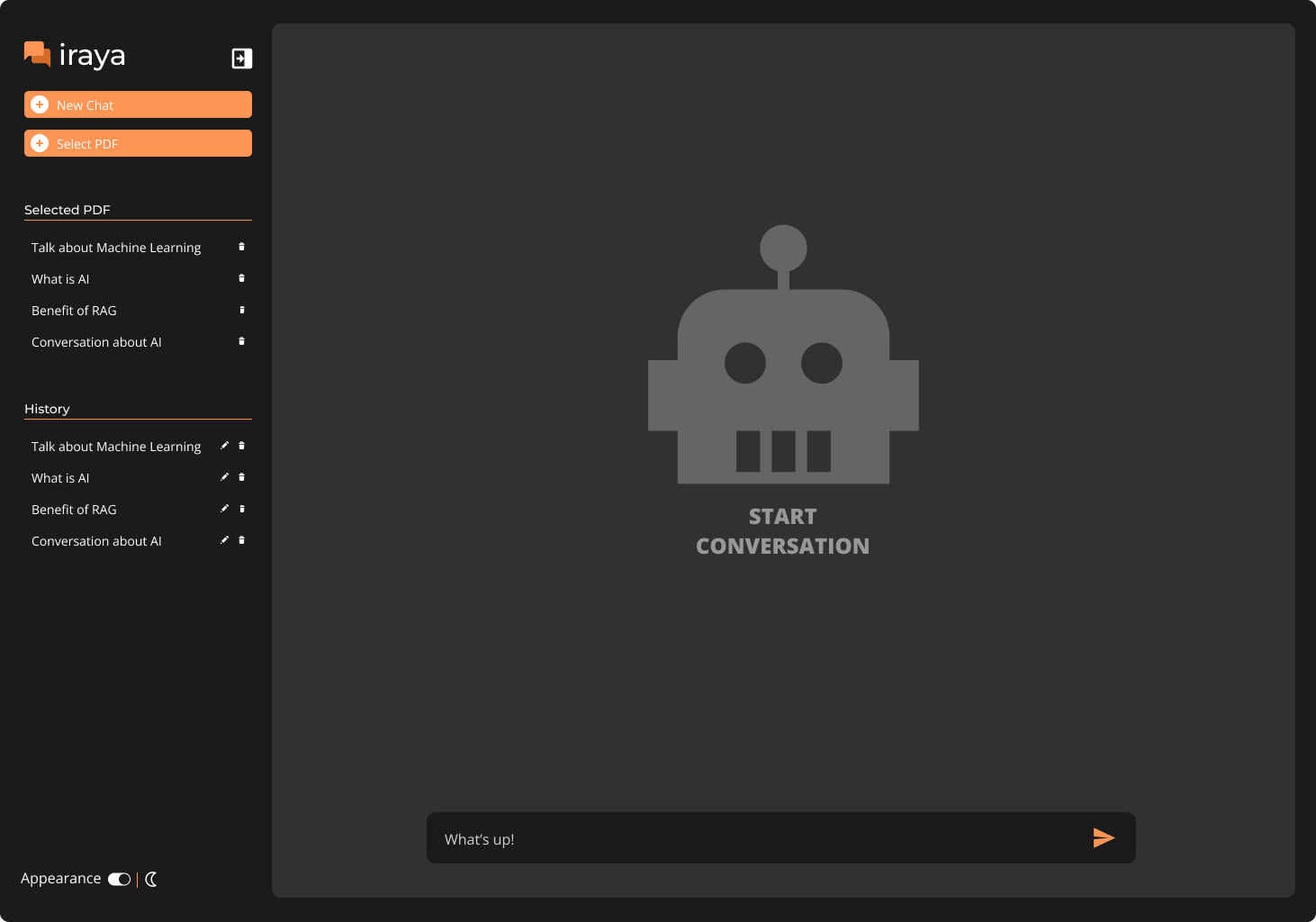
Task: Click the send message arrow icon
Action: tap(1104, 838)
